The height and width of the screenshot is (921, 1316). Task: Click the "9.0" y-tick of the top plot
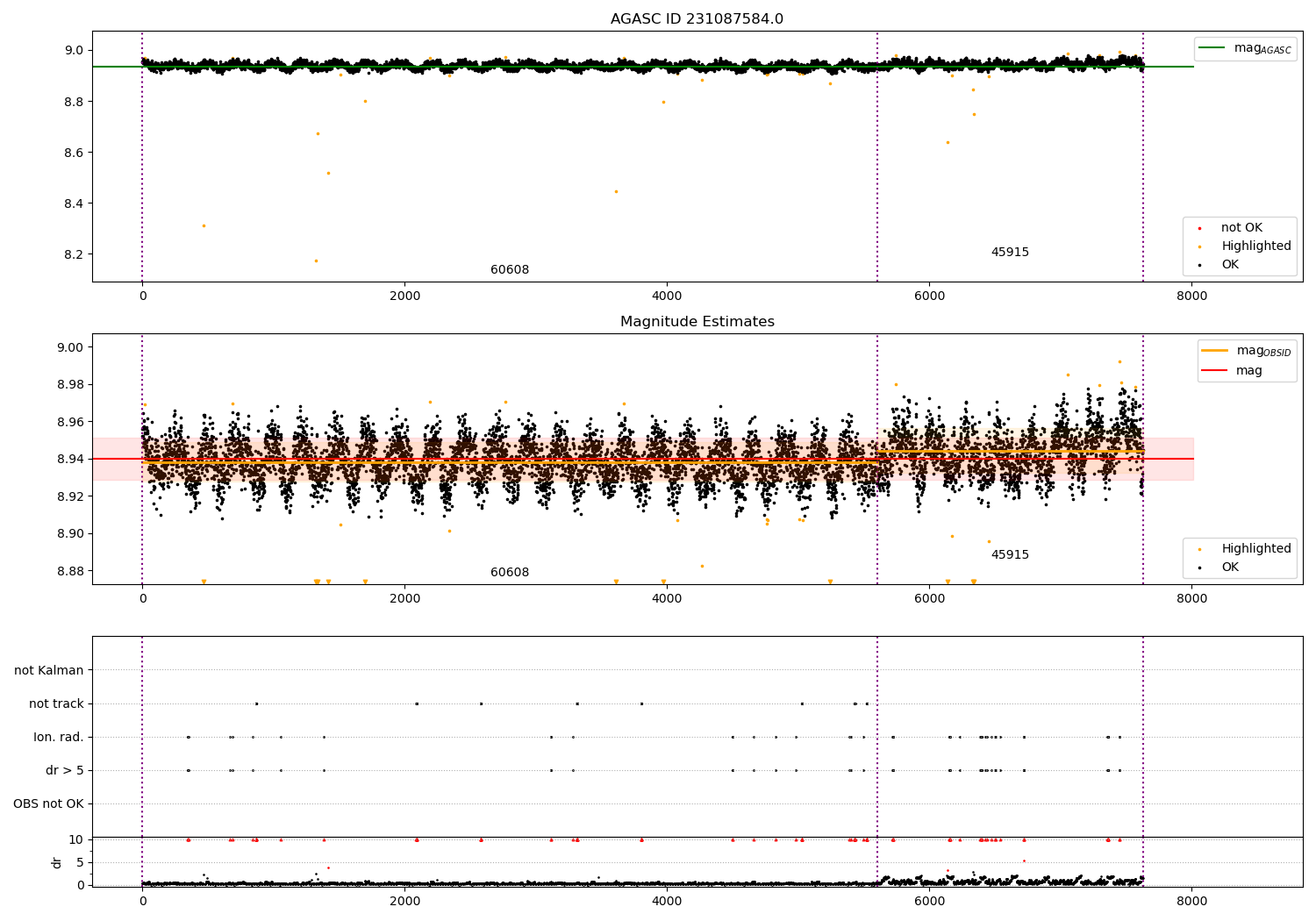click(74, 51)
